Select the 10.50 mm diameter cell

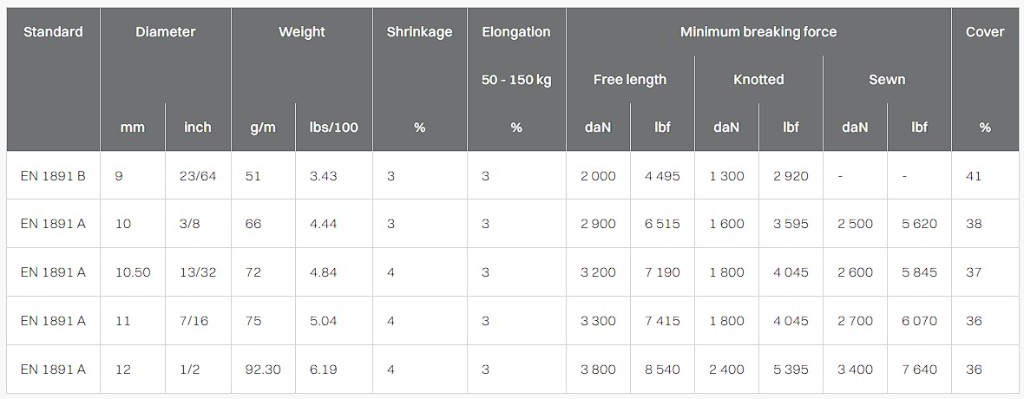coord(133,272)
